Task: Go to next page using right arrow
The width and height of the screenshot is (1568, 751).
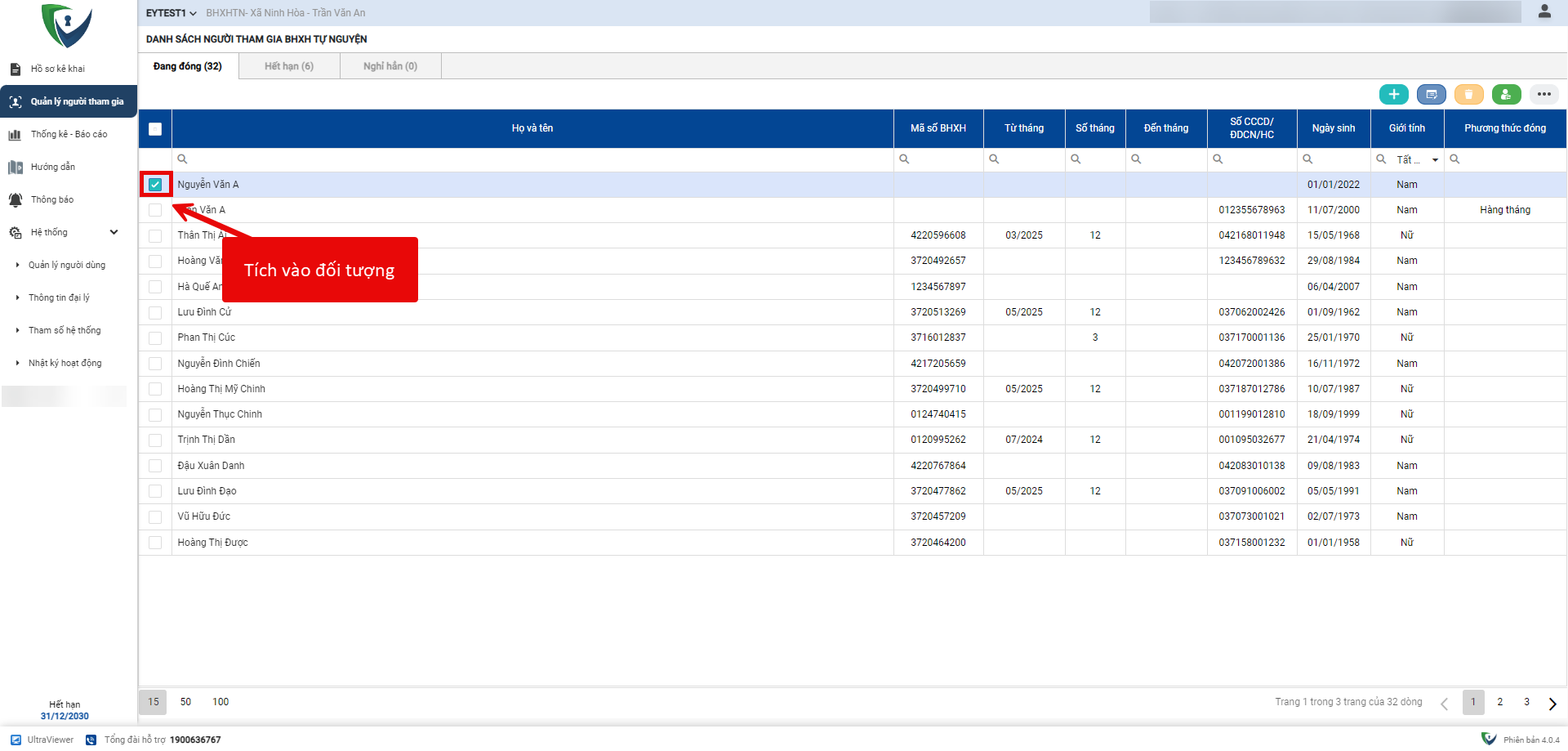Action: click(1552, 704)
